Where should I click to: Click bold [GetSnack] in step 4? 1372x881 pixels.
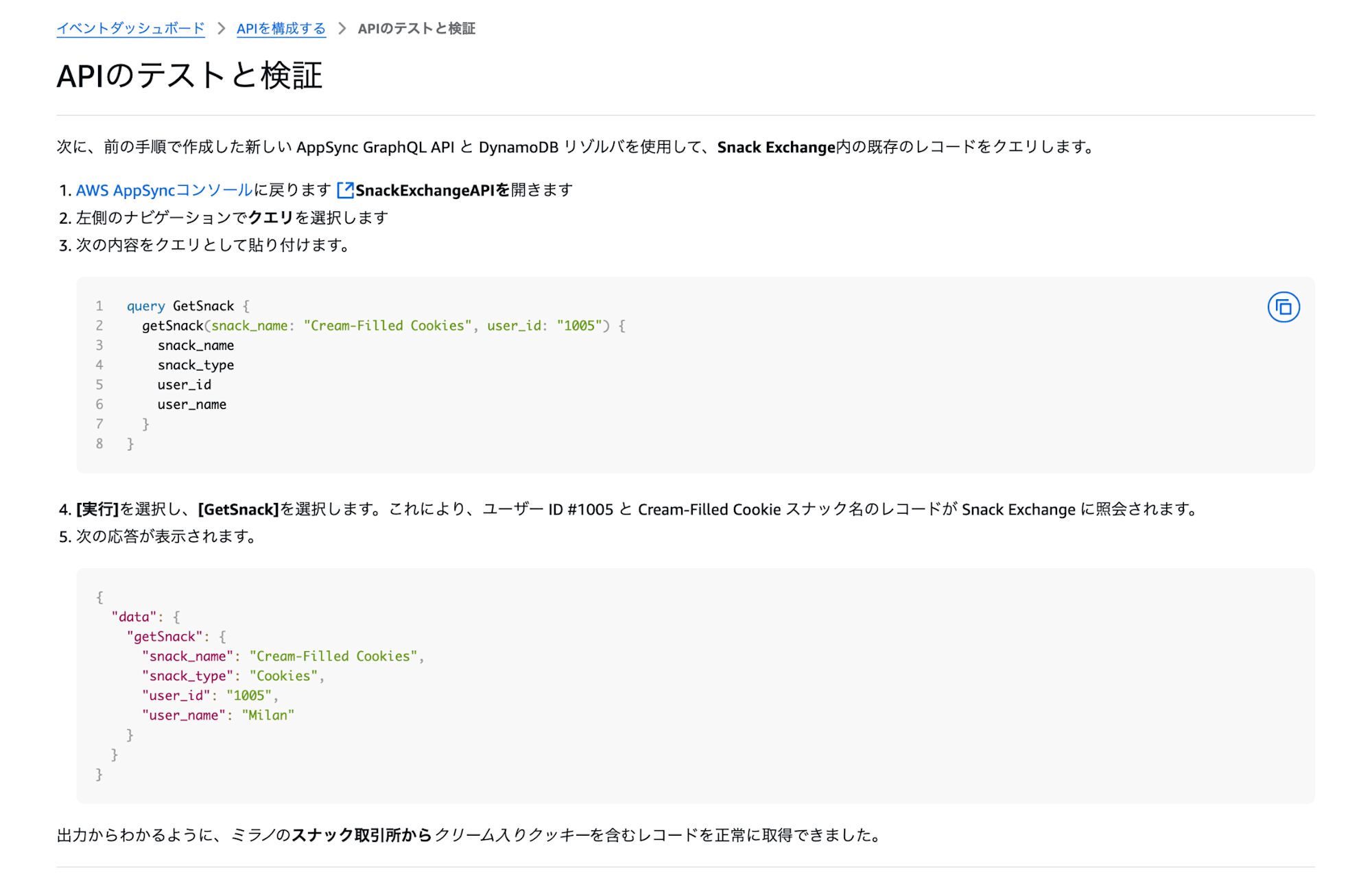pyautogui.click(x=238, y=509)
